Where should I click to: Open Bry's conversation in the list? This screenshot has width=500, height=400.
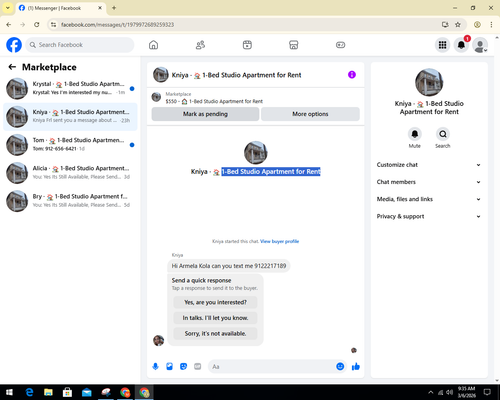(70, 201)
